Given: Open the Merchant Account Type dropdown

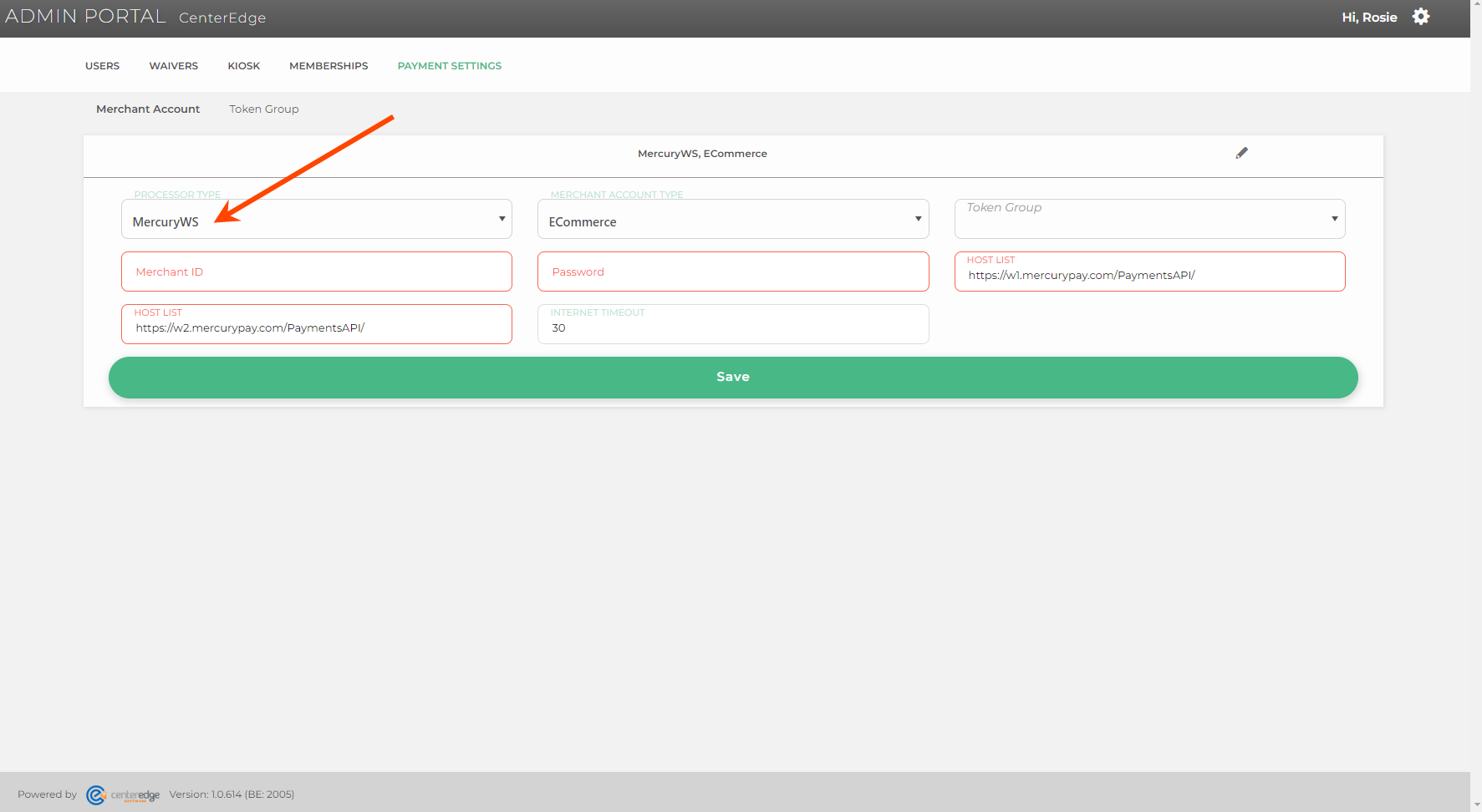Looking at the screenshot, I should 733,219.
